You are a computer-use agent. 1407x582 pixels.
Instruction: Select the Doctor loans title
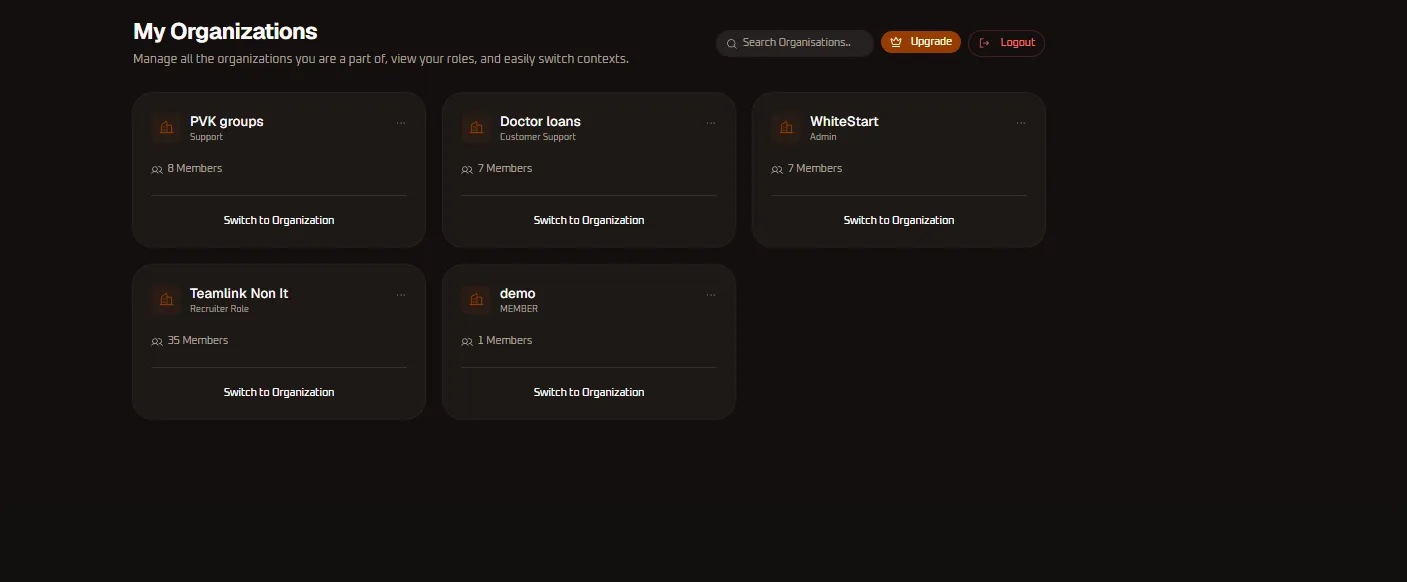(x=540, y=122)
